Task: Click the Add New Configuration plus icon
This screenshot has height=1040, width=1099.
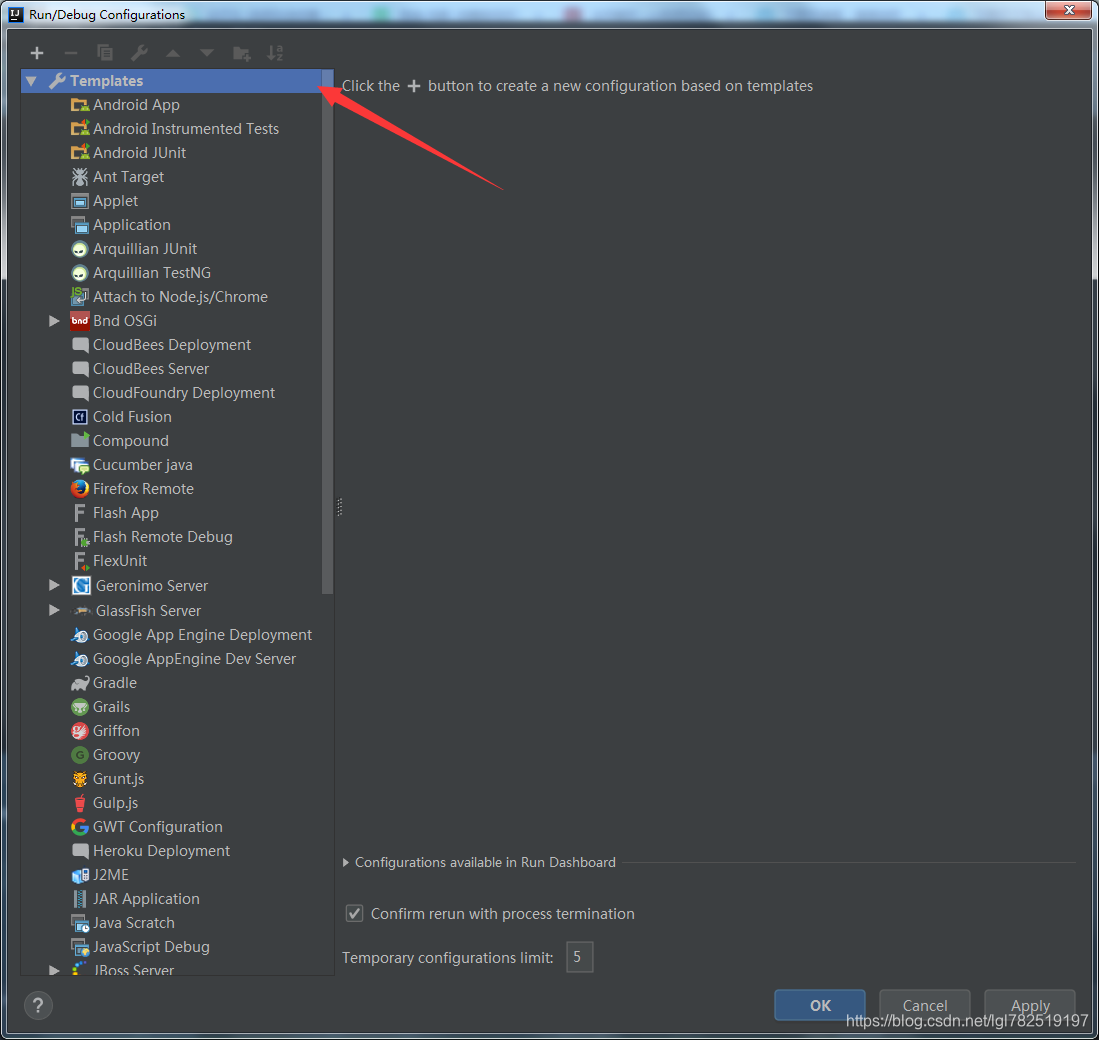Action: click(x=37, y=53)
